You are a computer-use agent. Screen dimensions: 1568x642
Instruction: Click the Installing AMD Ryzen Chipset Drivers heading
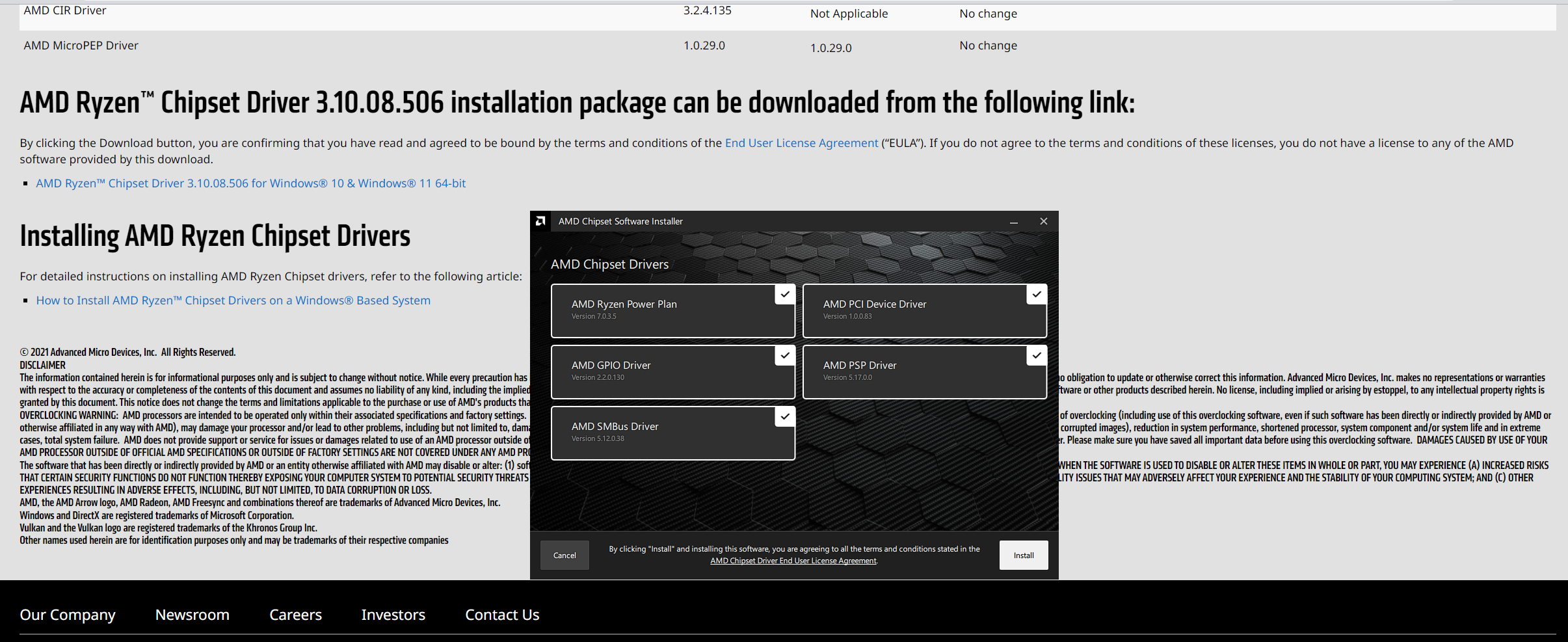[x=215, y=236]
